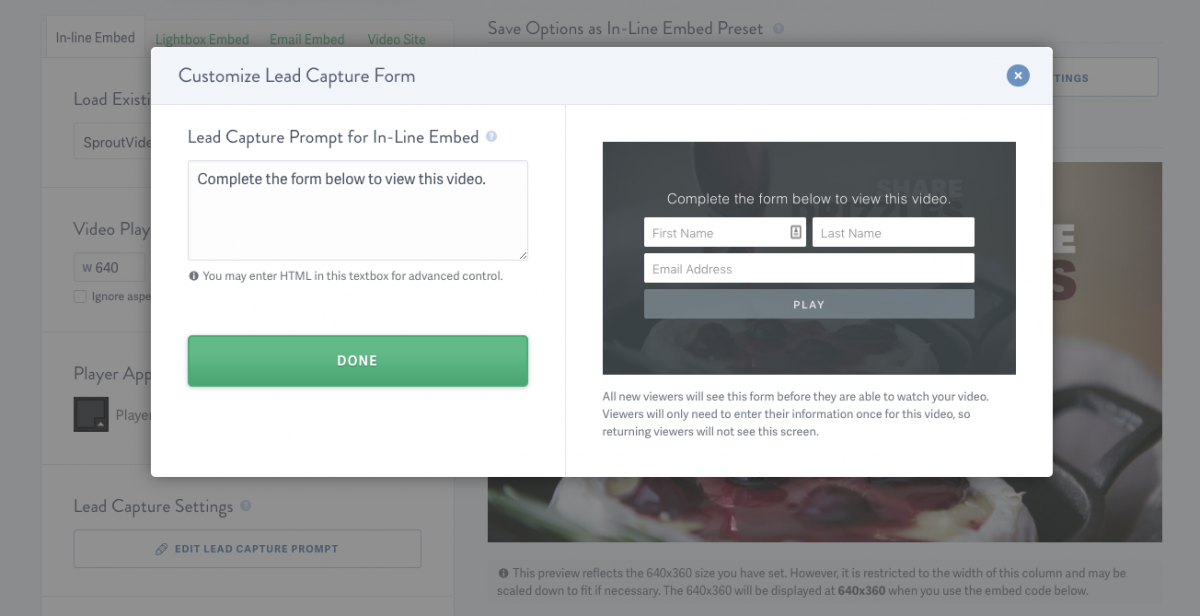Click help icon next to Lead Capture Settings
Viewport: 1200px width, 616px height.
coord(246,506)
